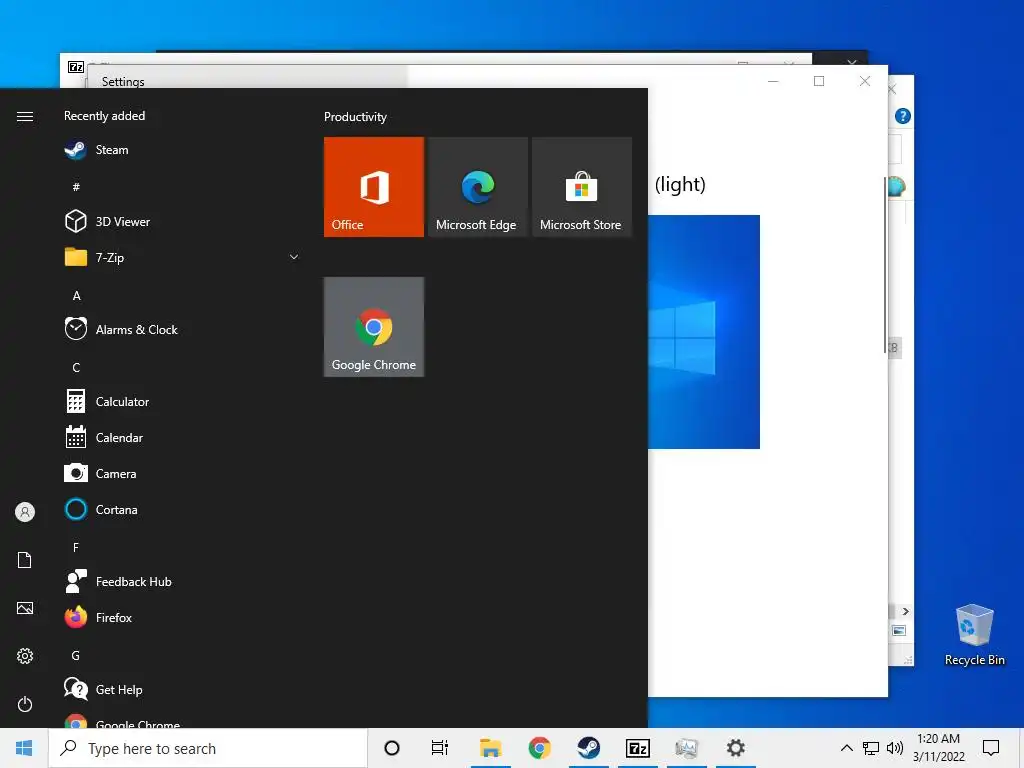Open Pictures from Start sidebar
The height and width of the screenshot is (768, 1024).
pyautogui.click(x=25, y=608)
